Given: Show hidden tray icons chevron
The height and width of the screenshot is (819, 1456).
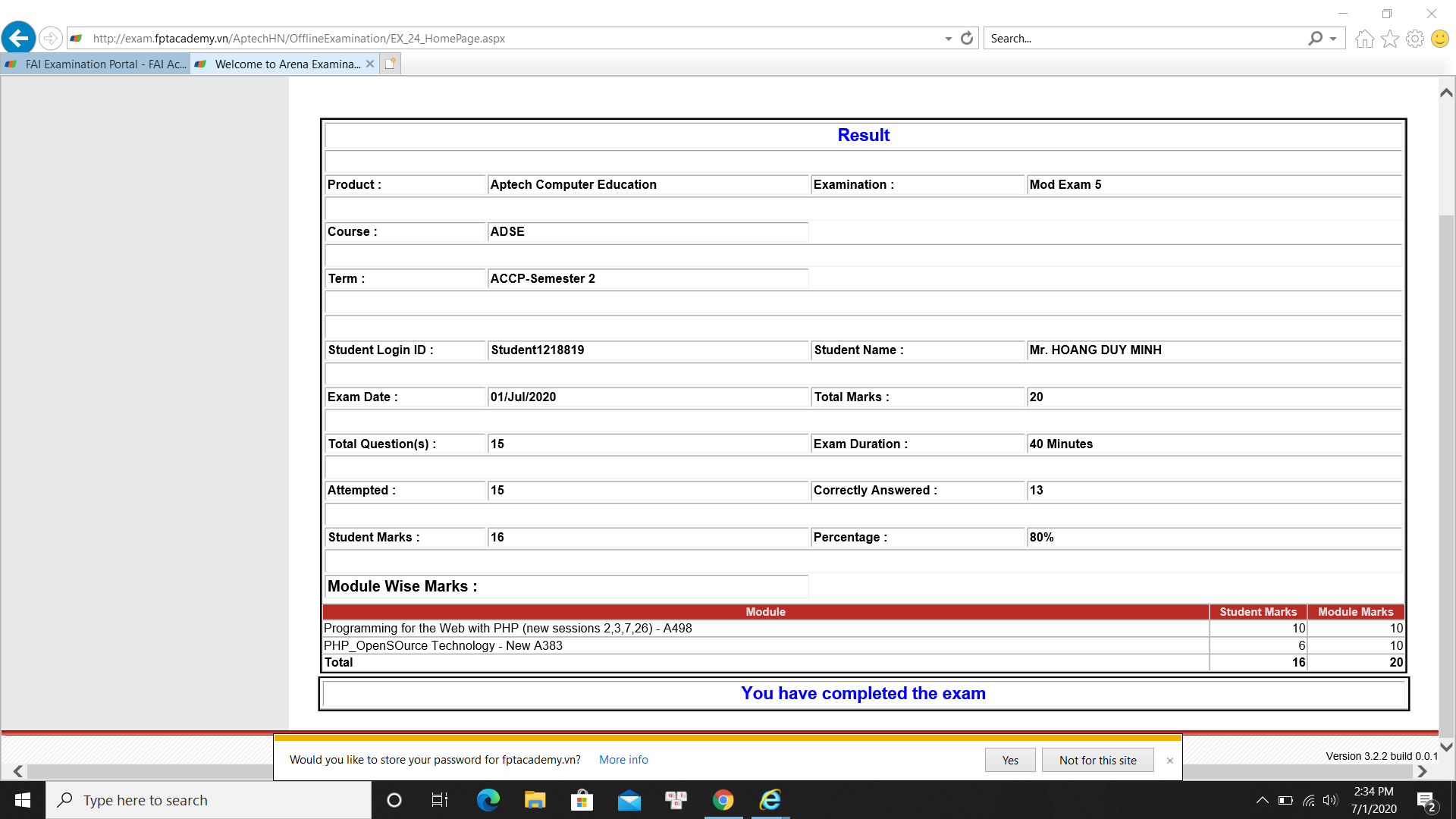Looking at the screenshot, I should point(1262,800).
